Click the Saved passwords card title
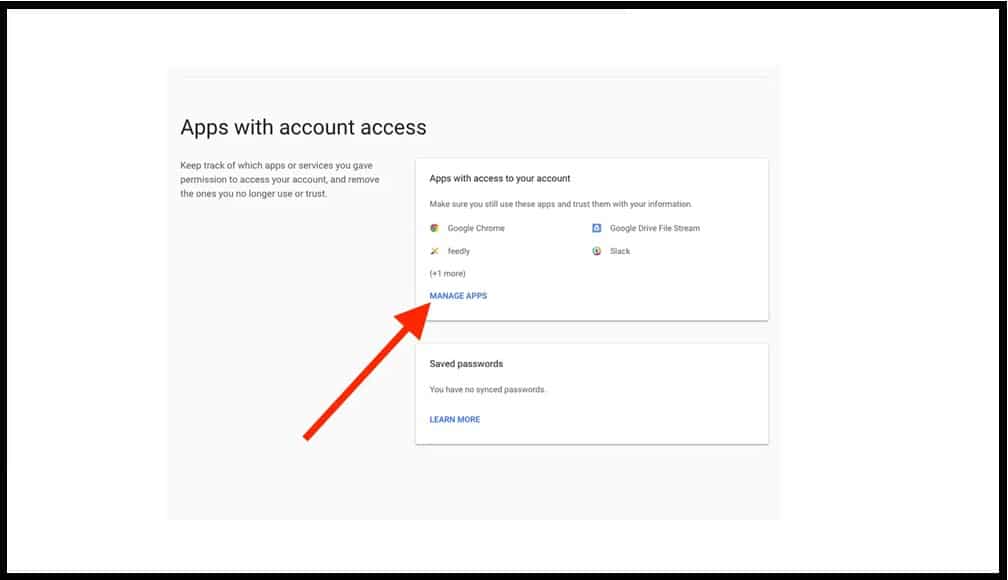This screenshot has height=580, width=1008. coord(466,364)
